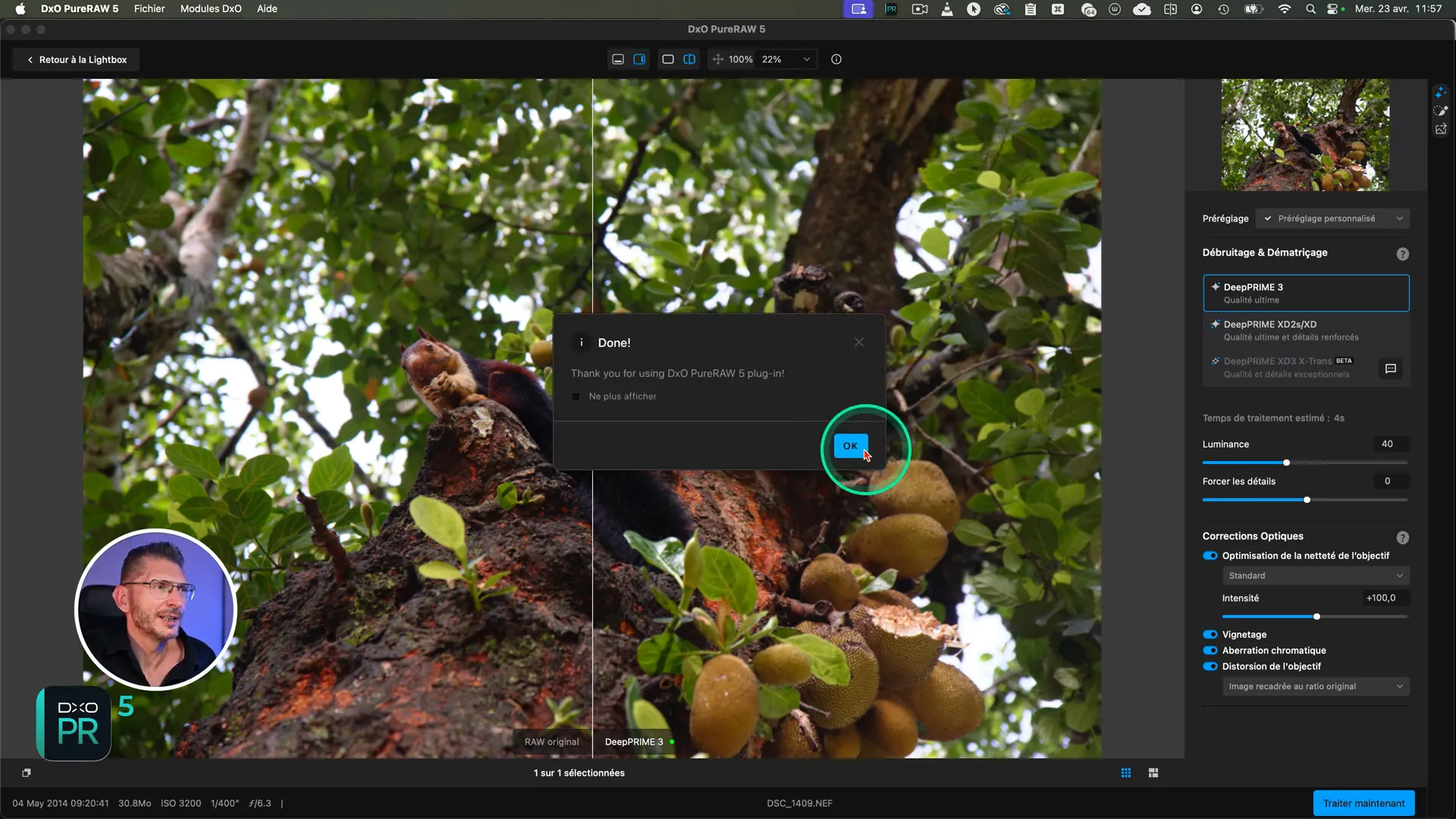Viewport: 1456px width, 819px height.
Task: Open Control Center icon
Action: [x=1334, y=9]
